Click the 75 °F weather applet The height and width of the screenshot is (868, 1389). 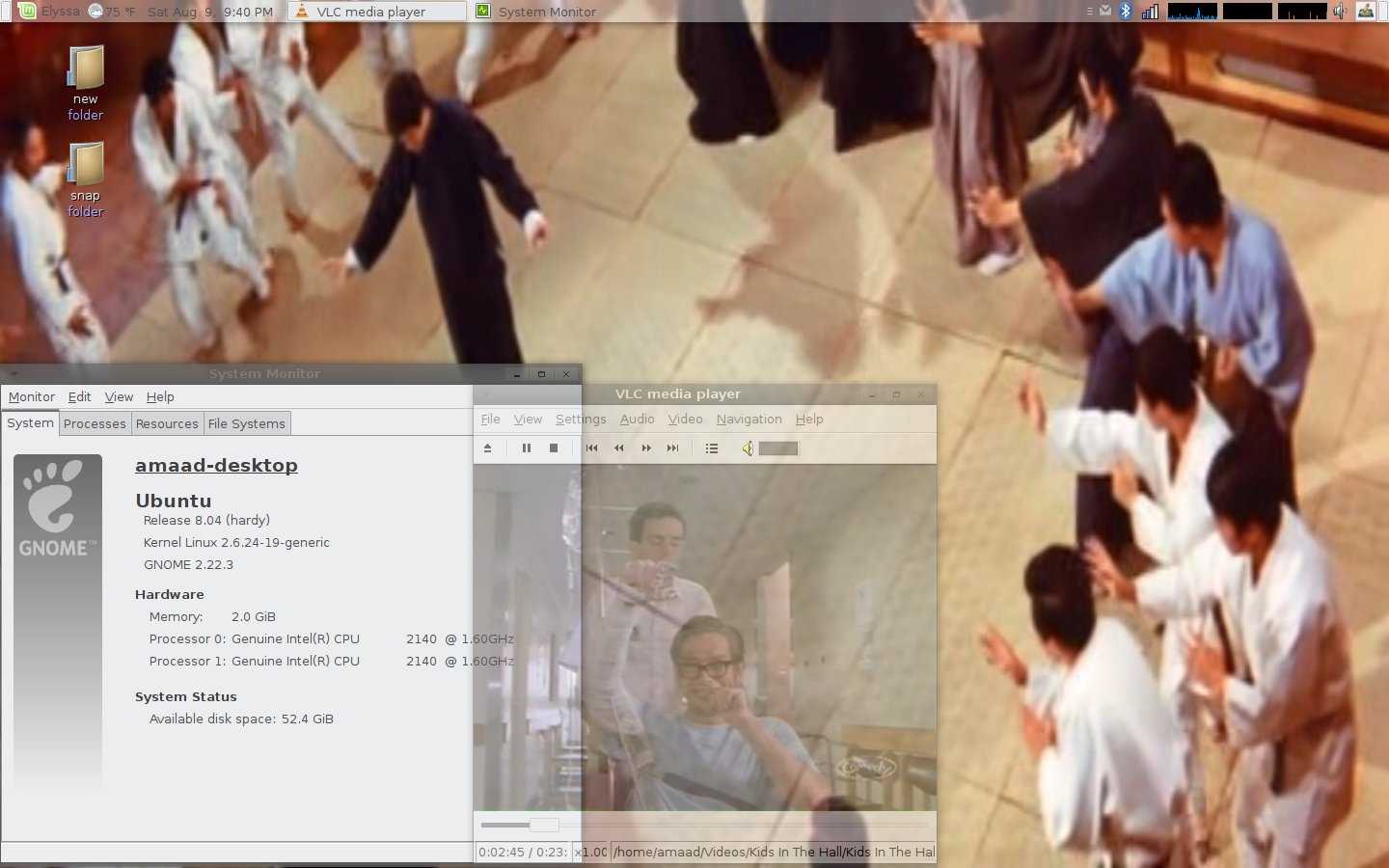click(112, 12)
